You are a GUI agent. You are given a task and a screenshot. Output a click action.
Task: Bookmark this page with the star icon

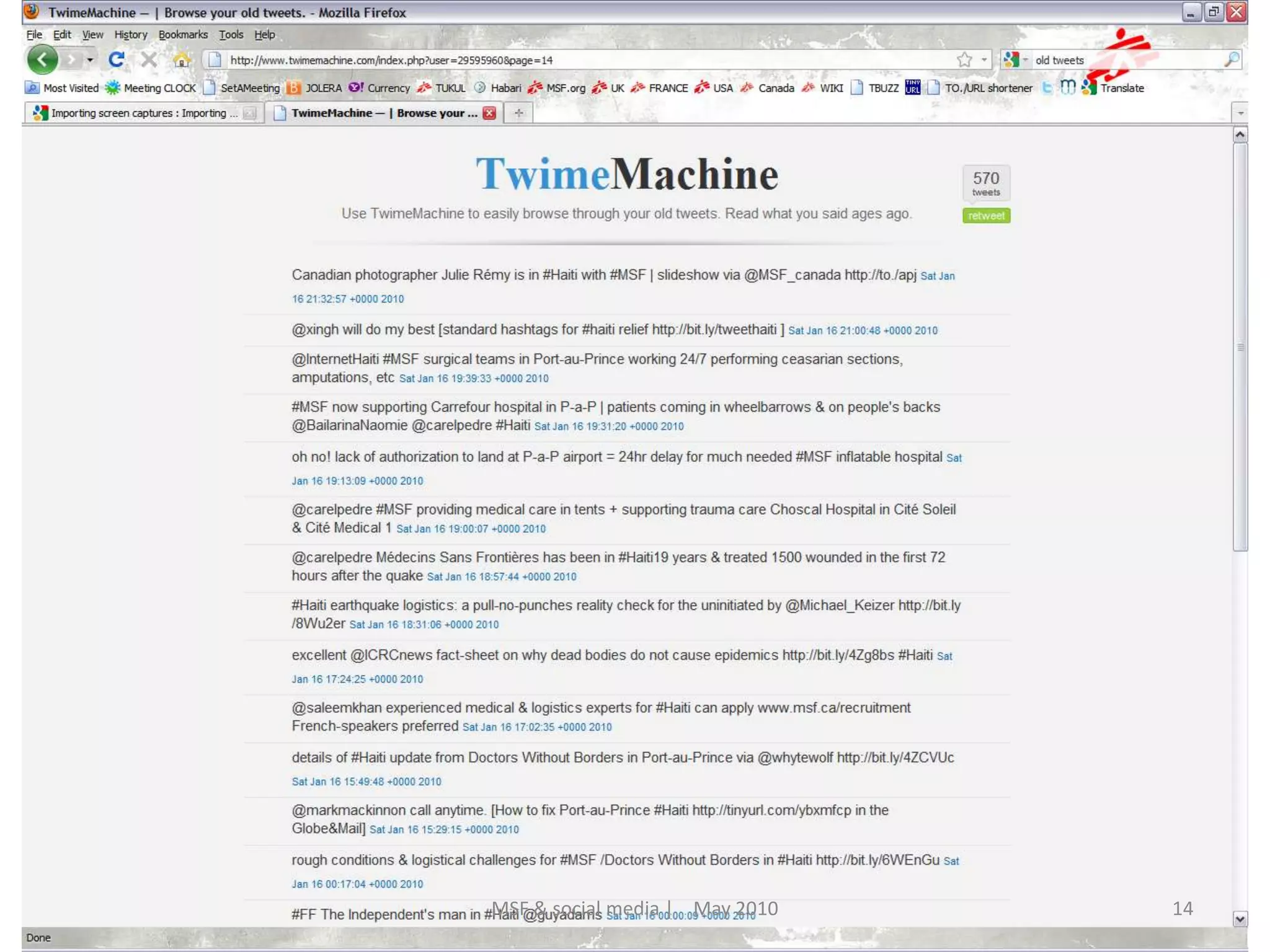pyautogui.click(x=964, y=60)
